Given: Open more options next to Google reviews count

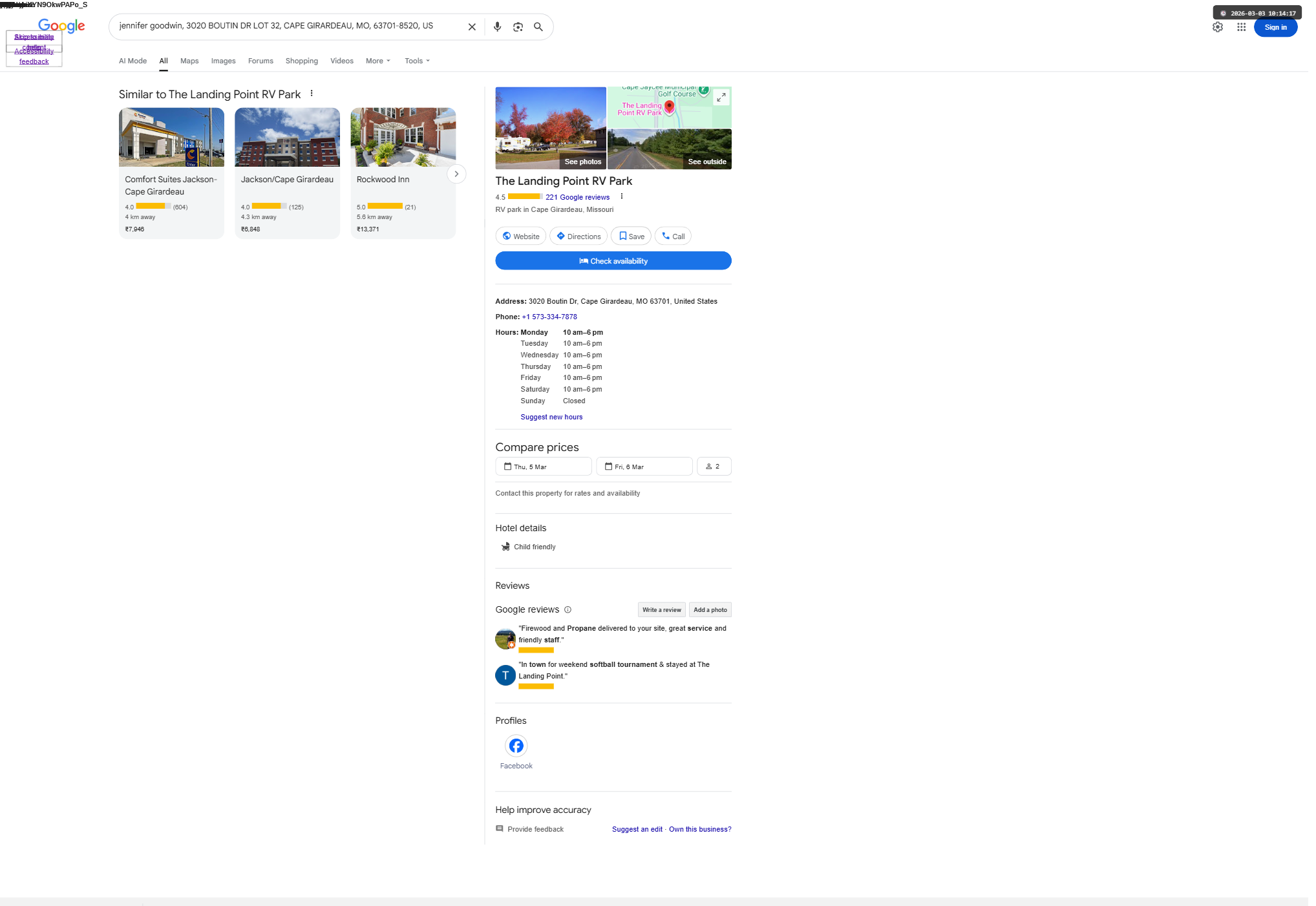Looking at the screenshot, I should (622, 196).
